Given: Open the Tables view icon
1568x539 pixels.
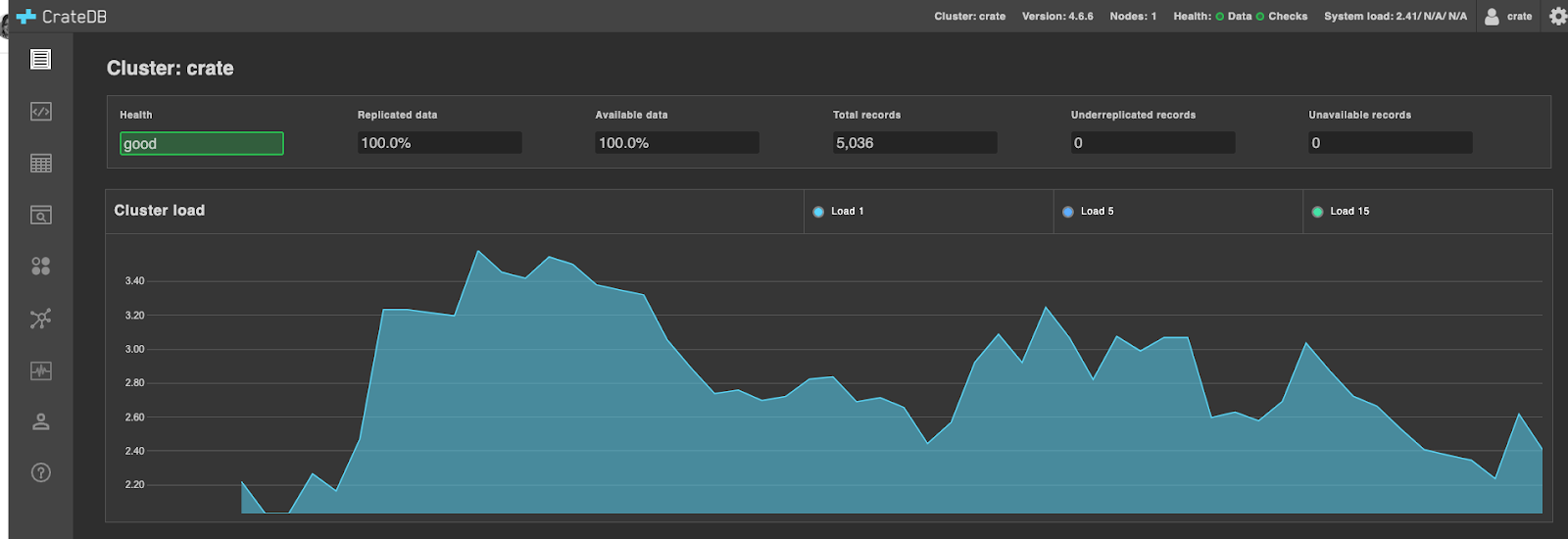Looking at the screenshot, I should [40, 164].
